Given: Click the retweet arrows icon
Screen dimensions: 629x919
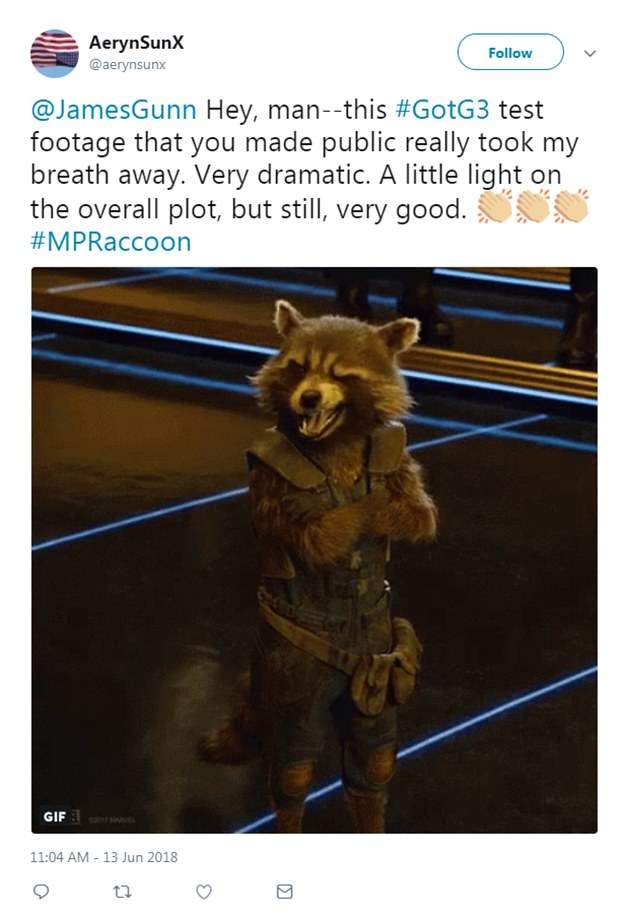Looking at the screenshot, I should point(122,891).
